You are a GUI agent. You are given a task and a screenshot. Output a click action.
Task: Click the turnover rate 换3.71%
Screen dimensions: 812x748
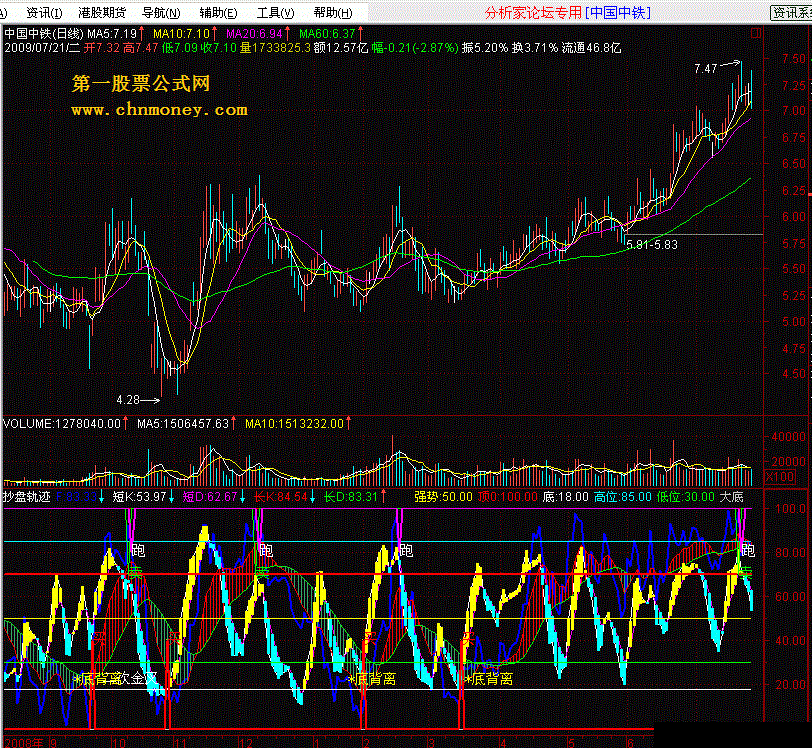[535, 48]
